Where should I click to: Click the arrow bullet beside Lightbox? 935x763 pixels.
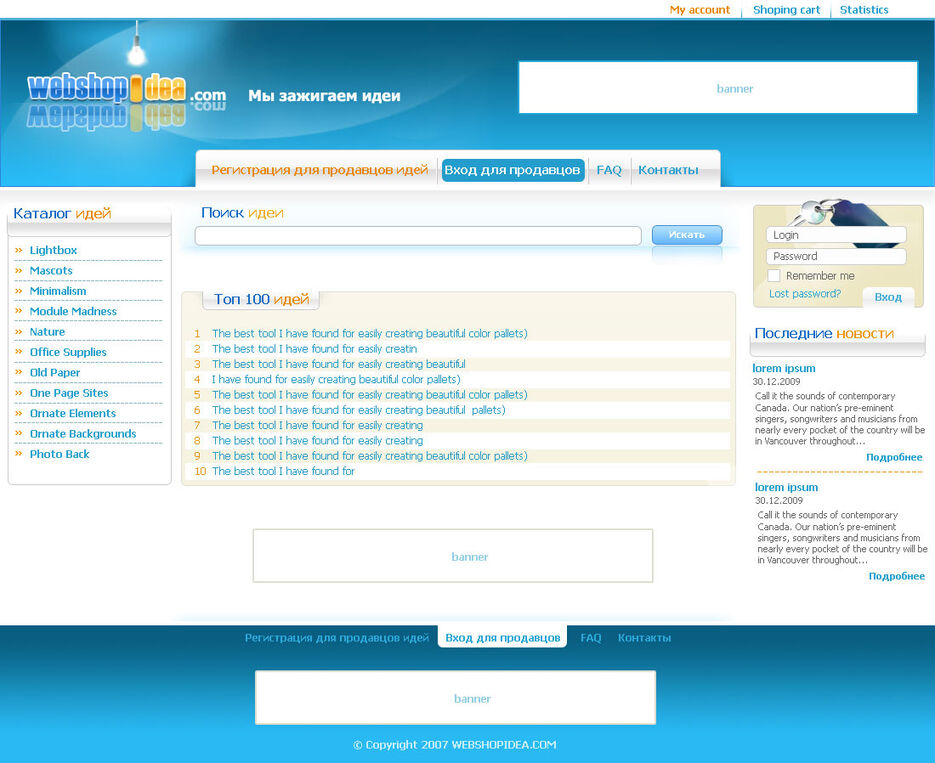tap(19, 250)
